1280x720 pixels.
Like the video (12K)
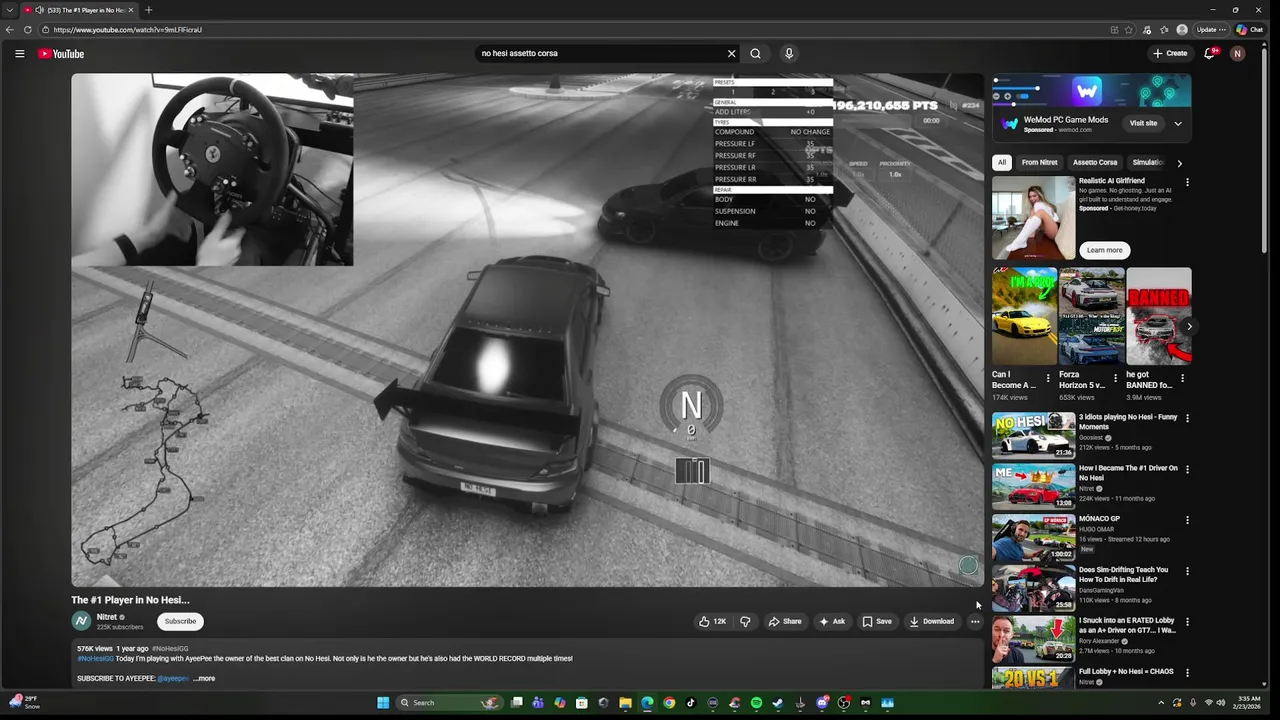point(712,621)
